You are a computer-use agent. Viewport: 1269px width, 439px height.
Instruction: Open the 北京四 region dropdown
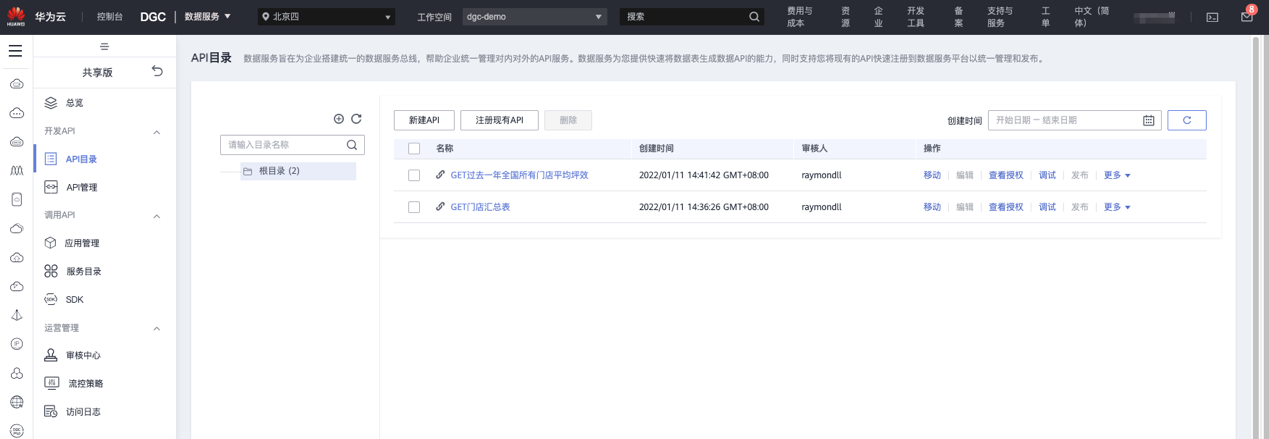click(327, 17)
